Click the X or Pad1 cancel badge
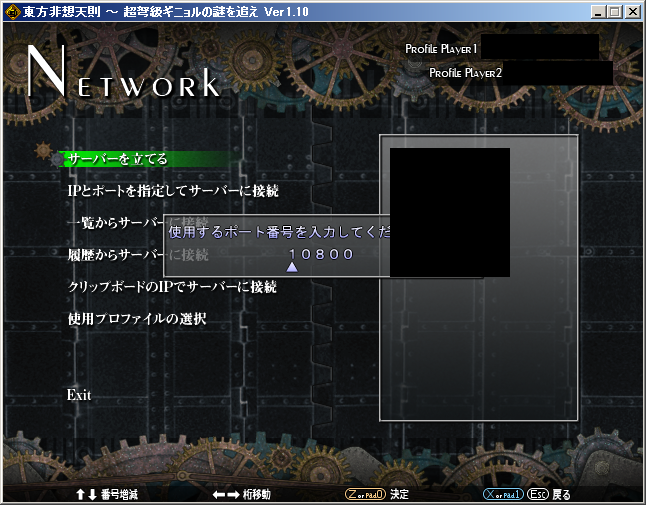 (x=503, y=494)
